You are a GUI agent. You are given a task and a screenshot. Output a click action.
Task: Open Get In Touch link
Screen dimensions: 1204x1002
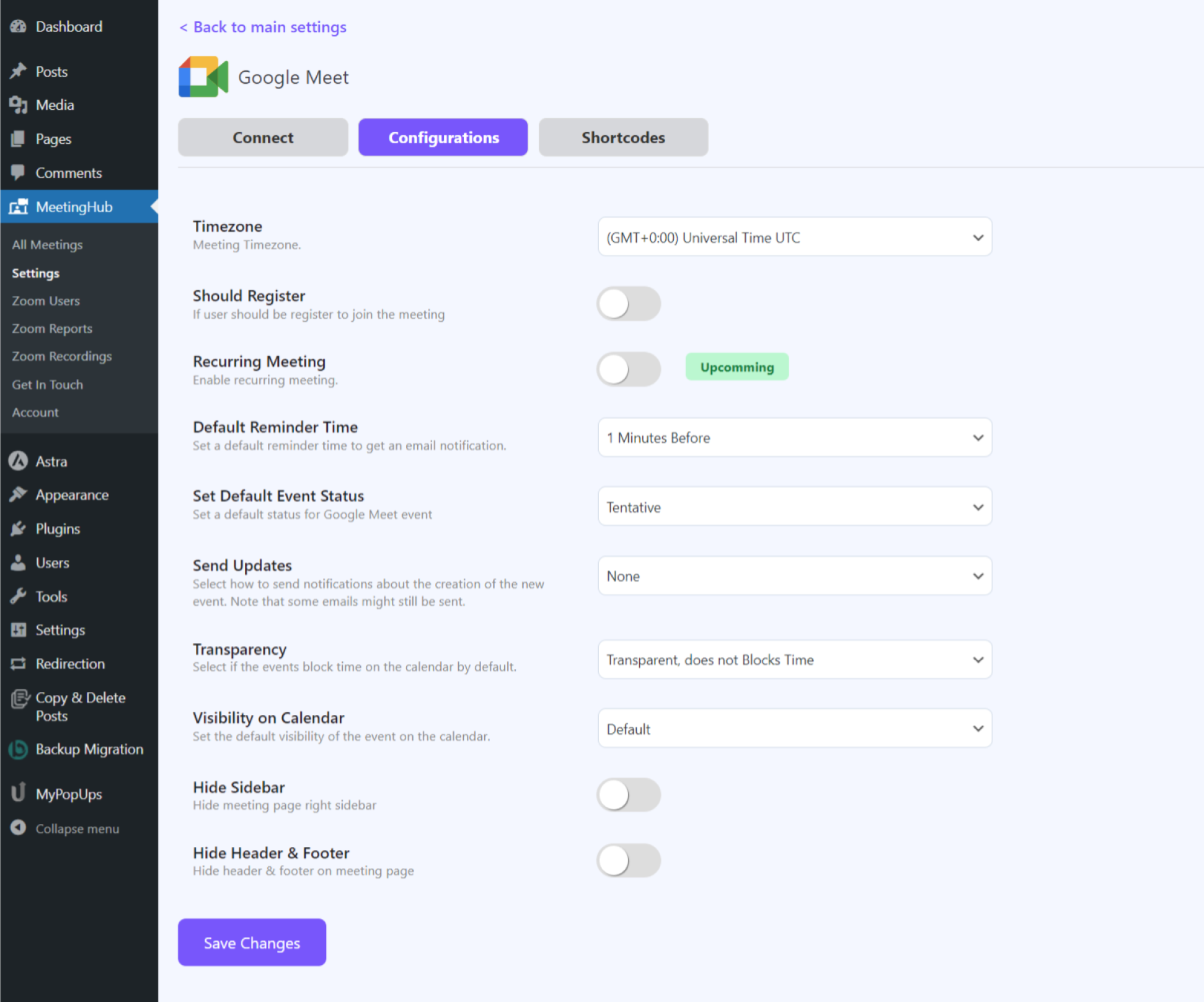pos(47,384)
